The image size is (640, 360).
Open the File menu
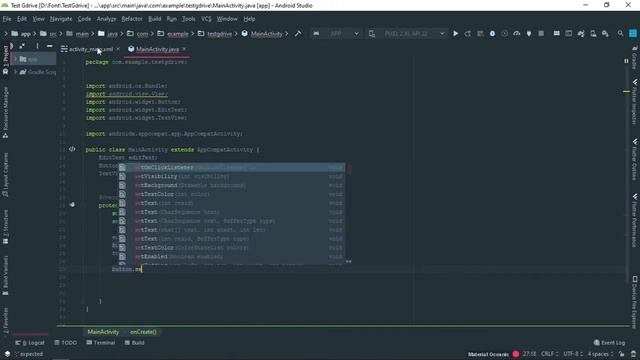tap(7, 19)
